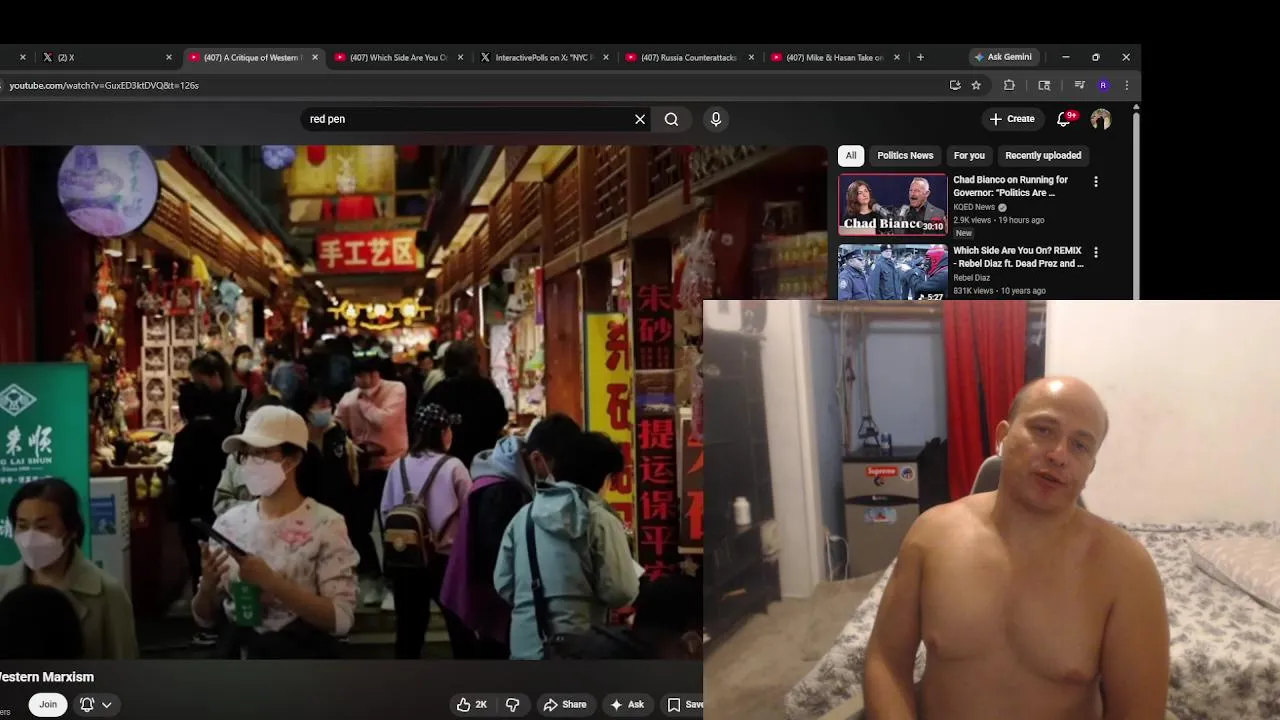Viewport: 1280px width, 720px height.
Task: Save the video to a playlist
Action: pyautogui.click(x=684, y=704)
